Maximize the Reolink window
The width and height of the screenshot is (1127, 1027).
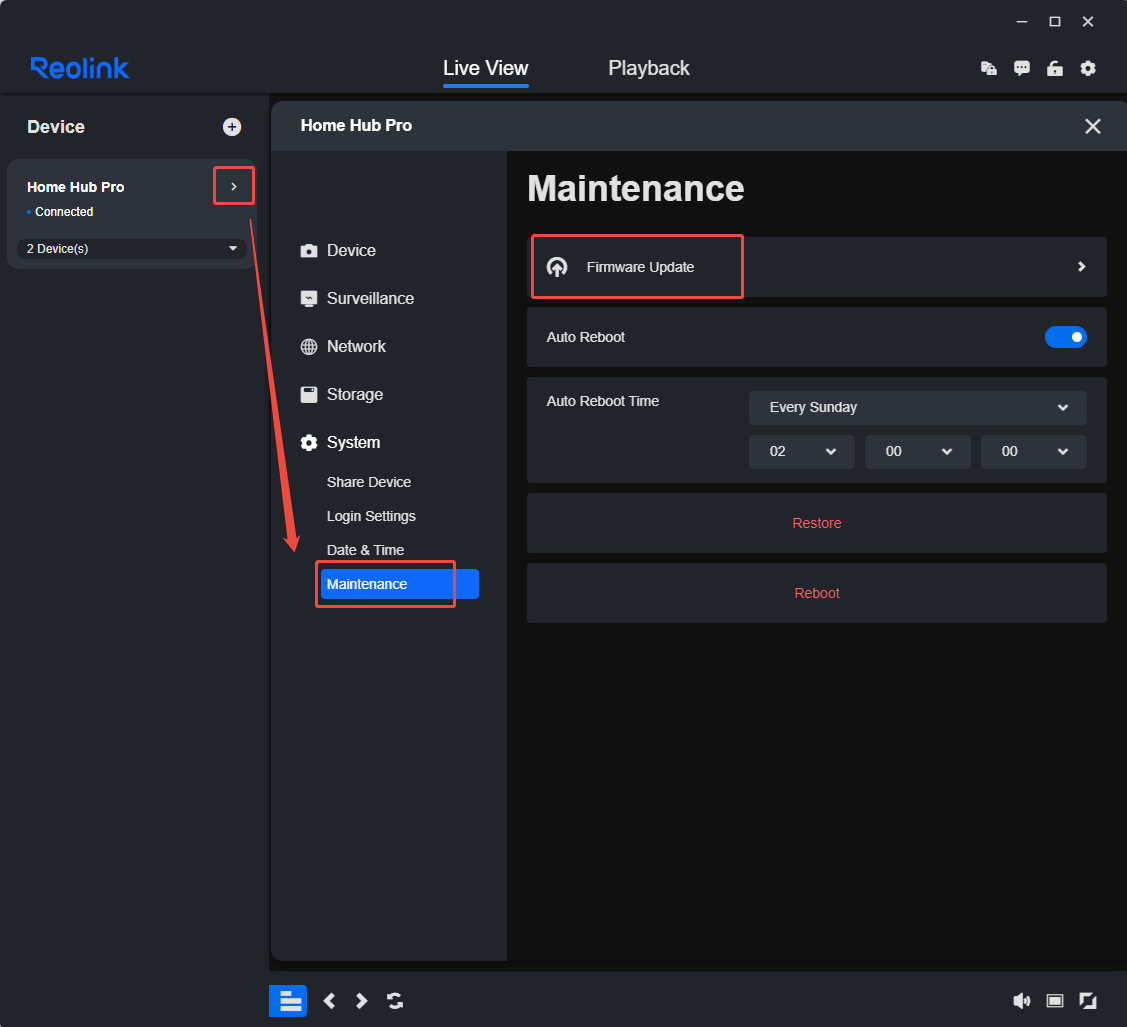coord(1054,22)
